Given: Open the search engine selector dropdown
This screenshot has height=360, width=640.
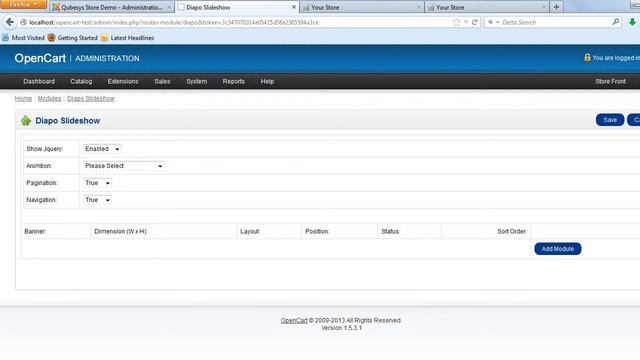Looking at the screenshot, I should tap(493, 22).
